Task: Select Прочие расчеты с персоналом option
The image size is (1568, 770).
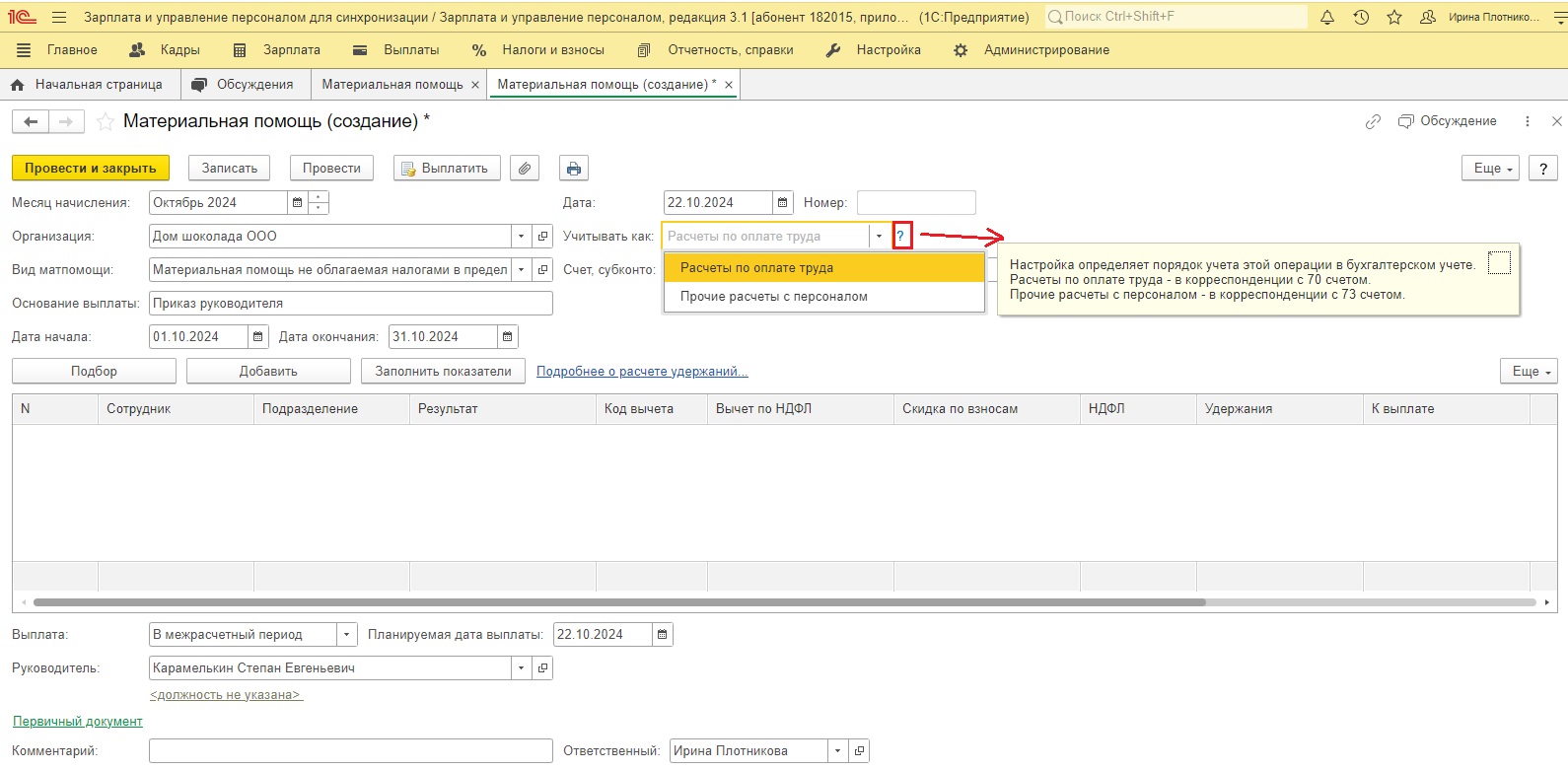Action: point(824,296)
